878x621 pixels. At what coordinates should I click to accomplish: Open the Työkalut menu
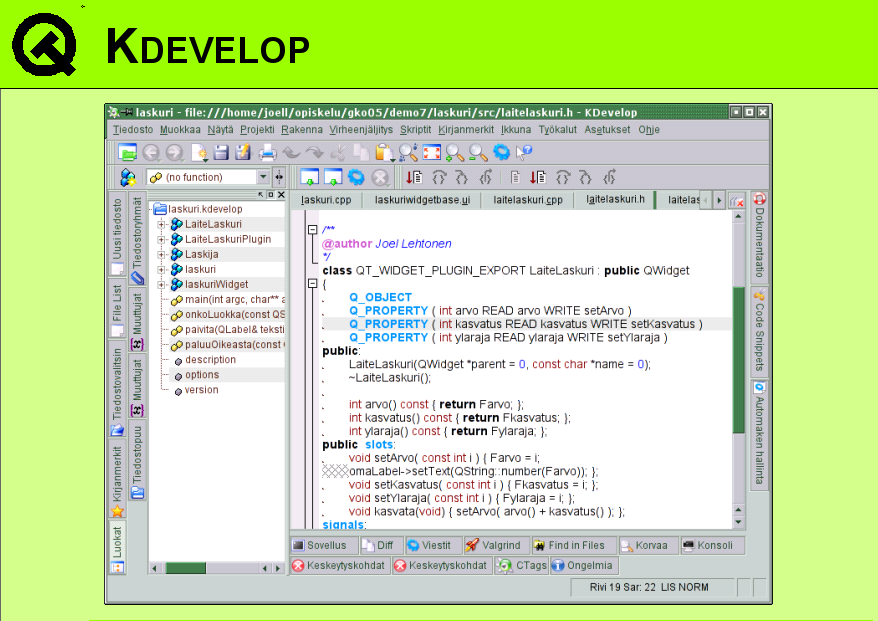point(558,130)
